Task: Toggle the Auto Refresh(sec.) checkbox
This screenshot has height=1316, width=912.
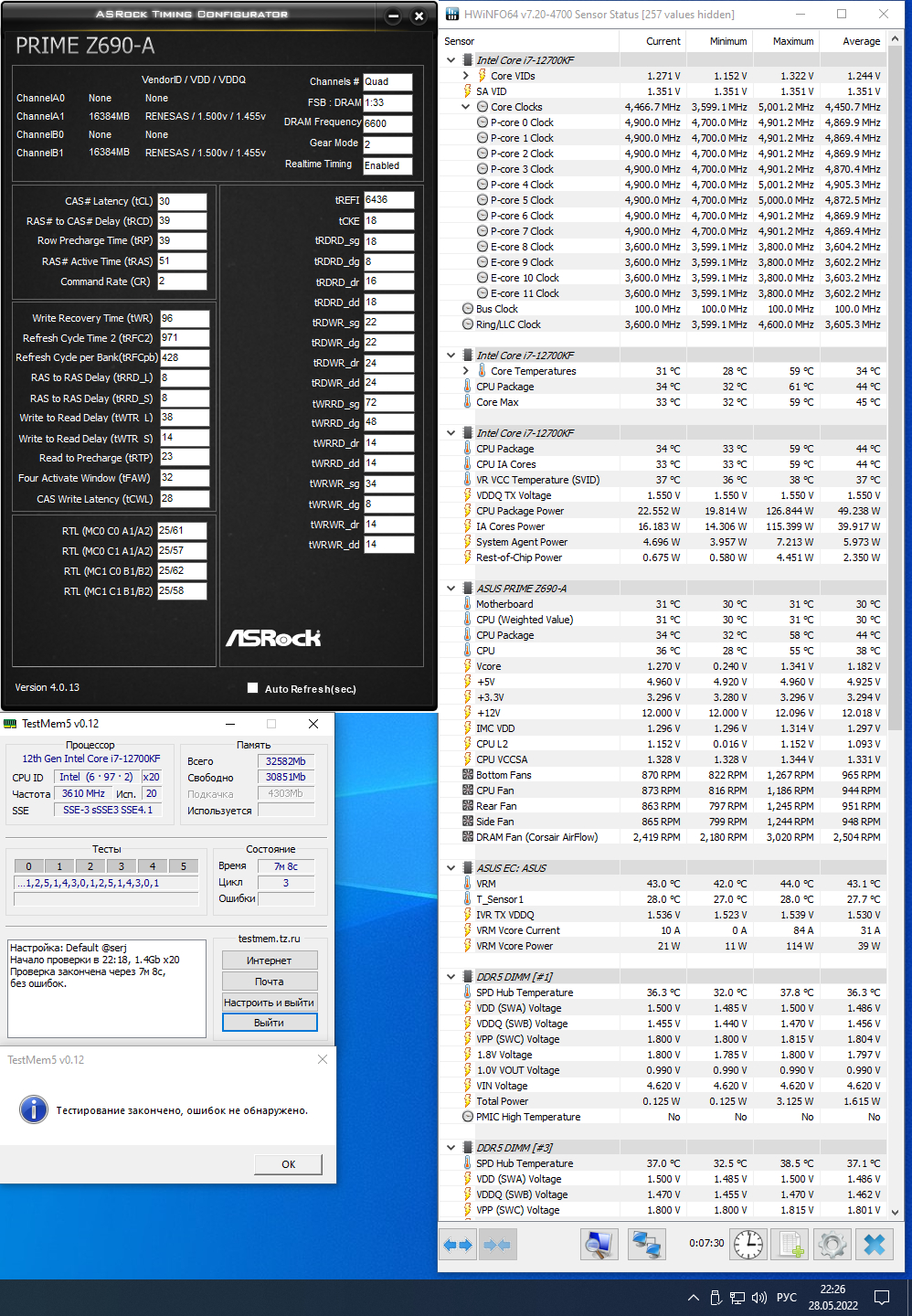Action: click(x=253, y=688)
